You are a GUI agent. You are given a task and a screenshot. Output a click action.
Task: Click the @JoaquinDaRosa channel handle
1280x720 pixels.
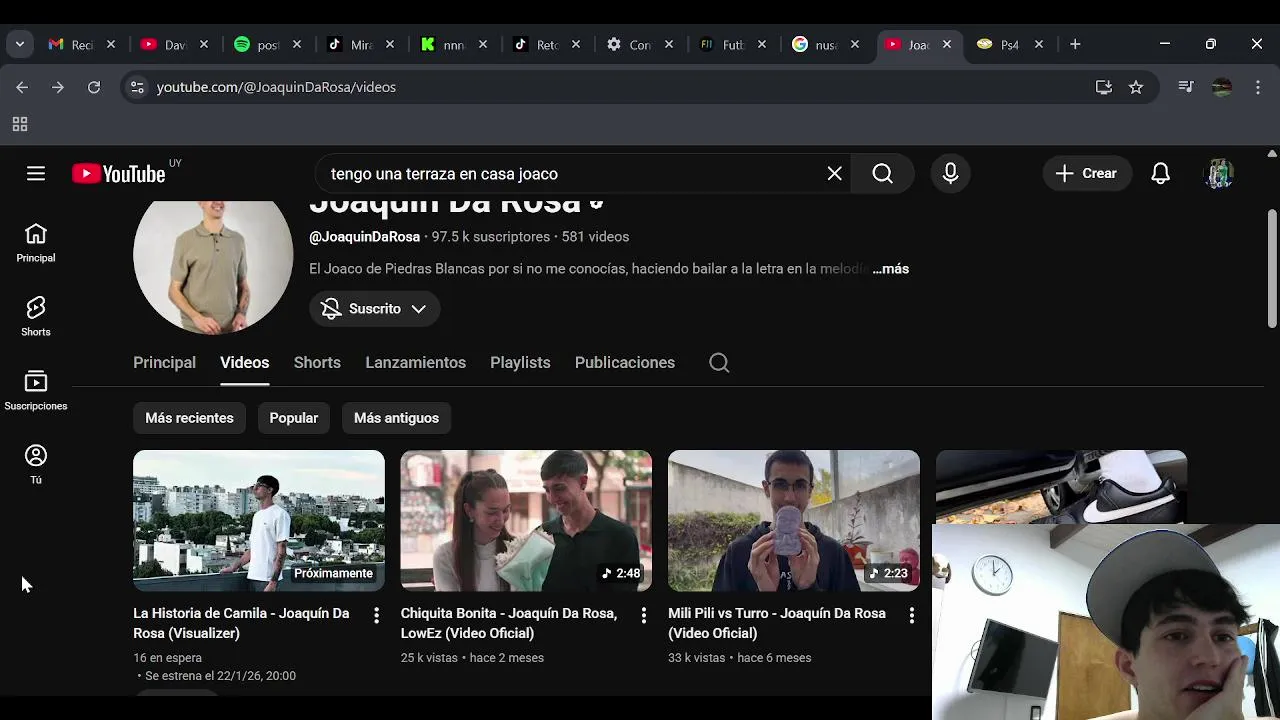(x=364, y=237)
